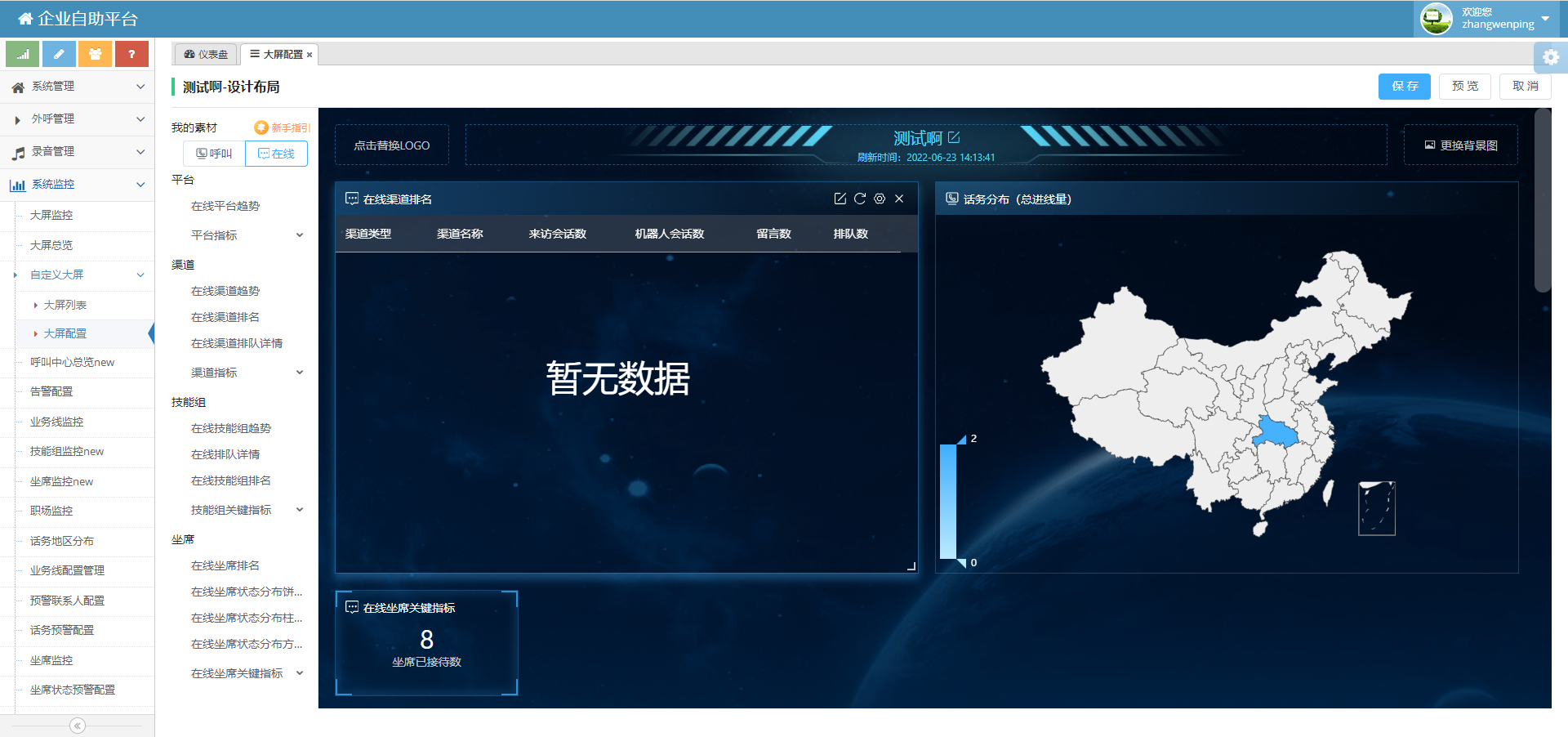Collapse 系统监控 menu
Image resolution: width=1568 pixels, height=737 pixels.
[78, 185]
